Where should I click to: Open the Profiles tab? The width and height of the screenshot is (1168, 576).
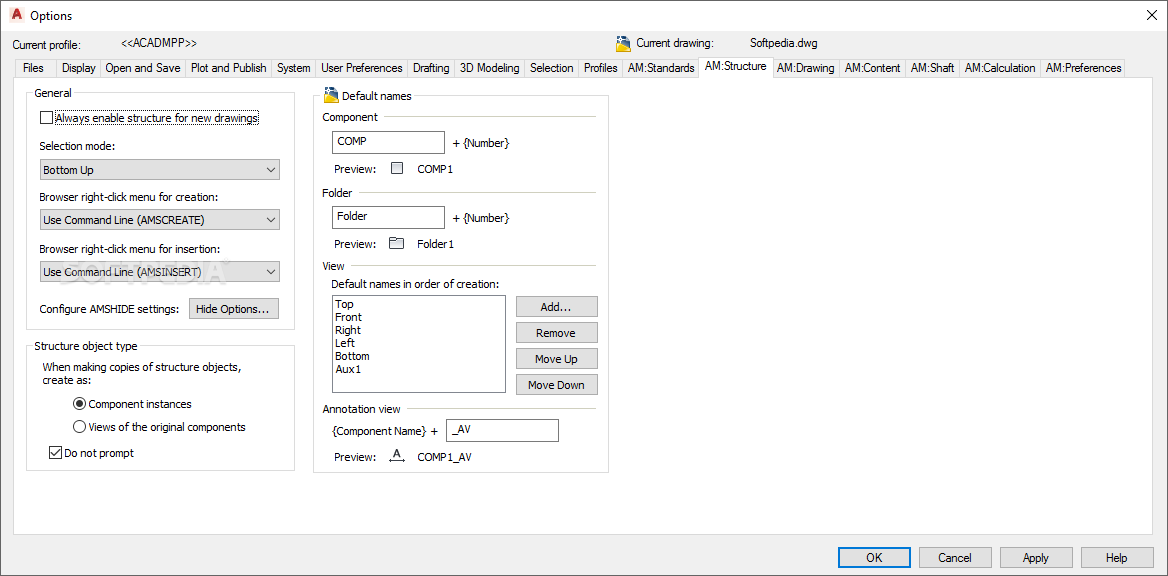(x=600, y=68)
